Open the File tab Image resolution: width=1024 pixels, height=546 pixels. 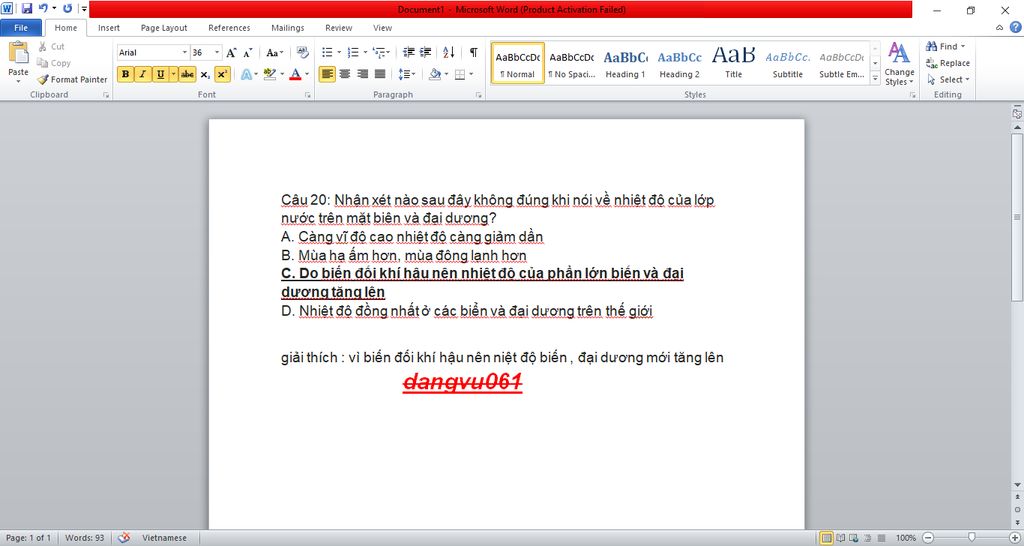(21, 27)
